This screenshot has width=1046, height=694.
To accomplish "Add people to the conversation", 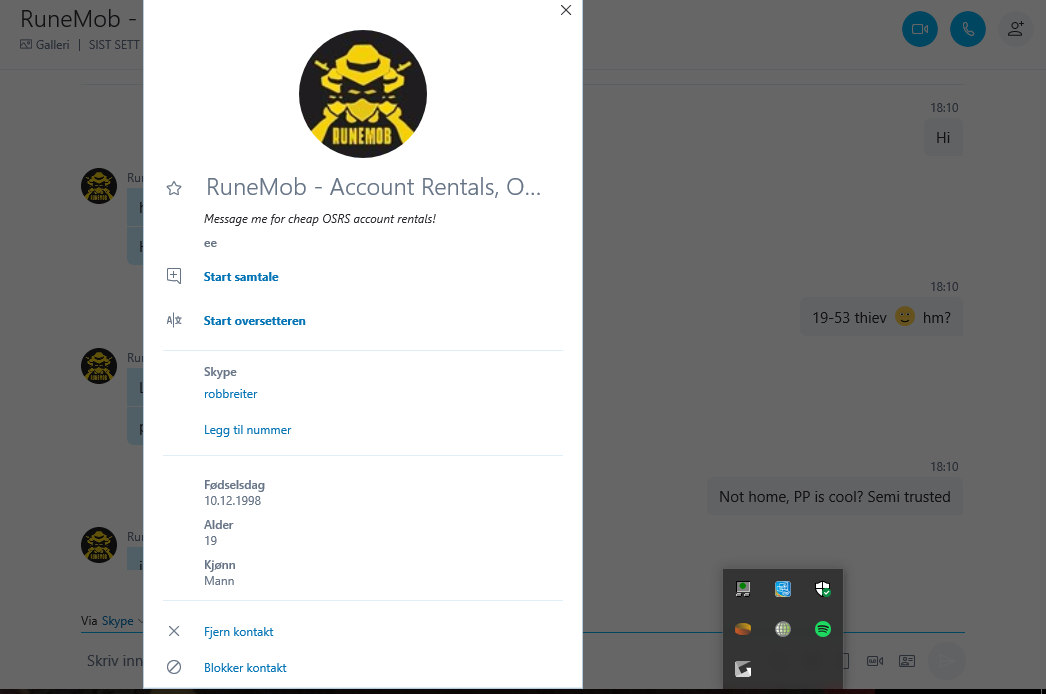I will point(1015,29).
